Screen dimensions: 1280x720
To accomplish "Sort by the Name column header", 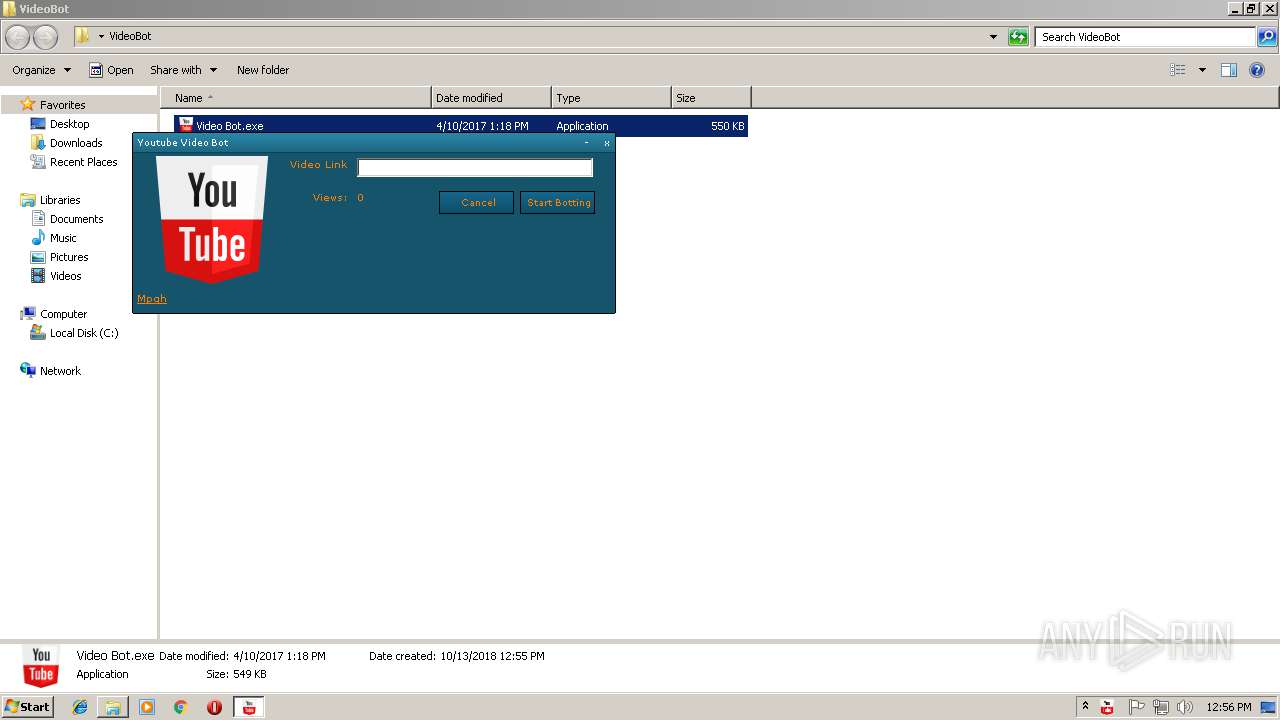I will pyautogui.click(x=297, y=98).
